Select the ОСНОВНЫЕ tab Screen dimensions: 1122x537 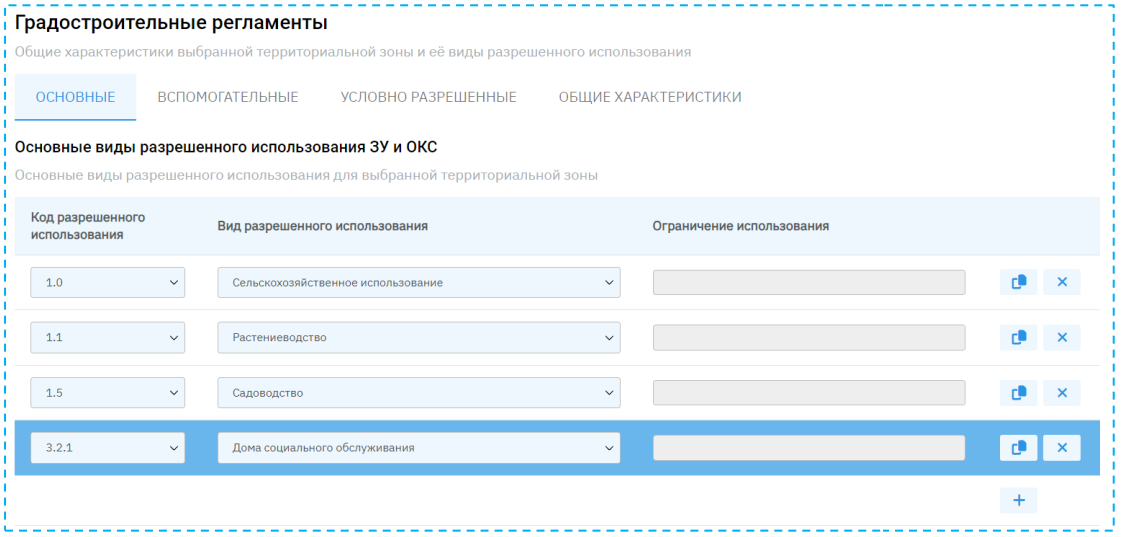point(75,97)
